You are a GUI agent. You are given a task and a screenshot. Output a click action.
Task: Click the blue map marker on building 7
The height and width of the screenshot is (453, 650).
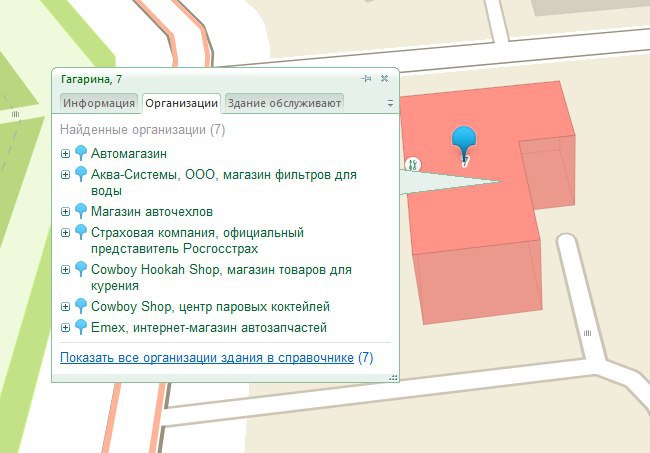464,144
